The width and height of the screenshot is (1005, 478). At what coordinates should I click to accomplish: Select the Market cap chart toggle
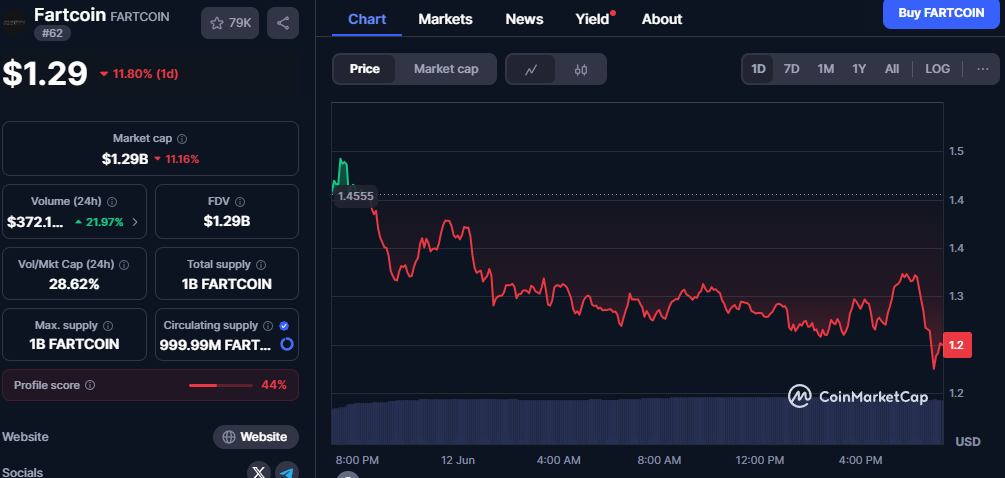(446, 69)
